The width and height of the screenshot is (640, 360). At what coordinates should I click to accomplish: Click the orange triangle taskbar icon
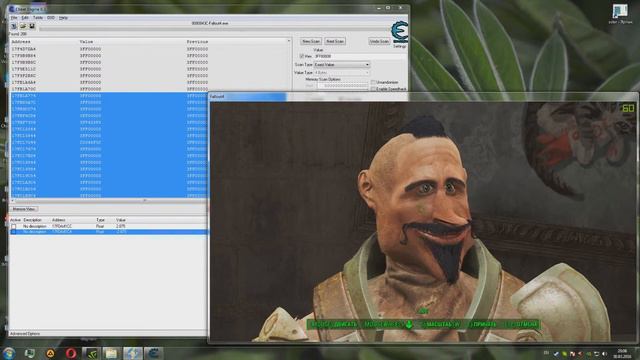coord(50,353)
